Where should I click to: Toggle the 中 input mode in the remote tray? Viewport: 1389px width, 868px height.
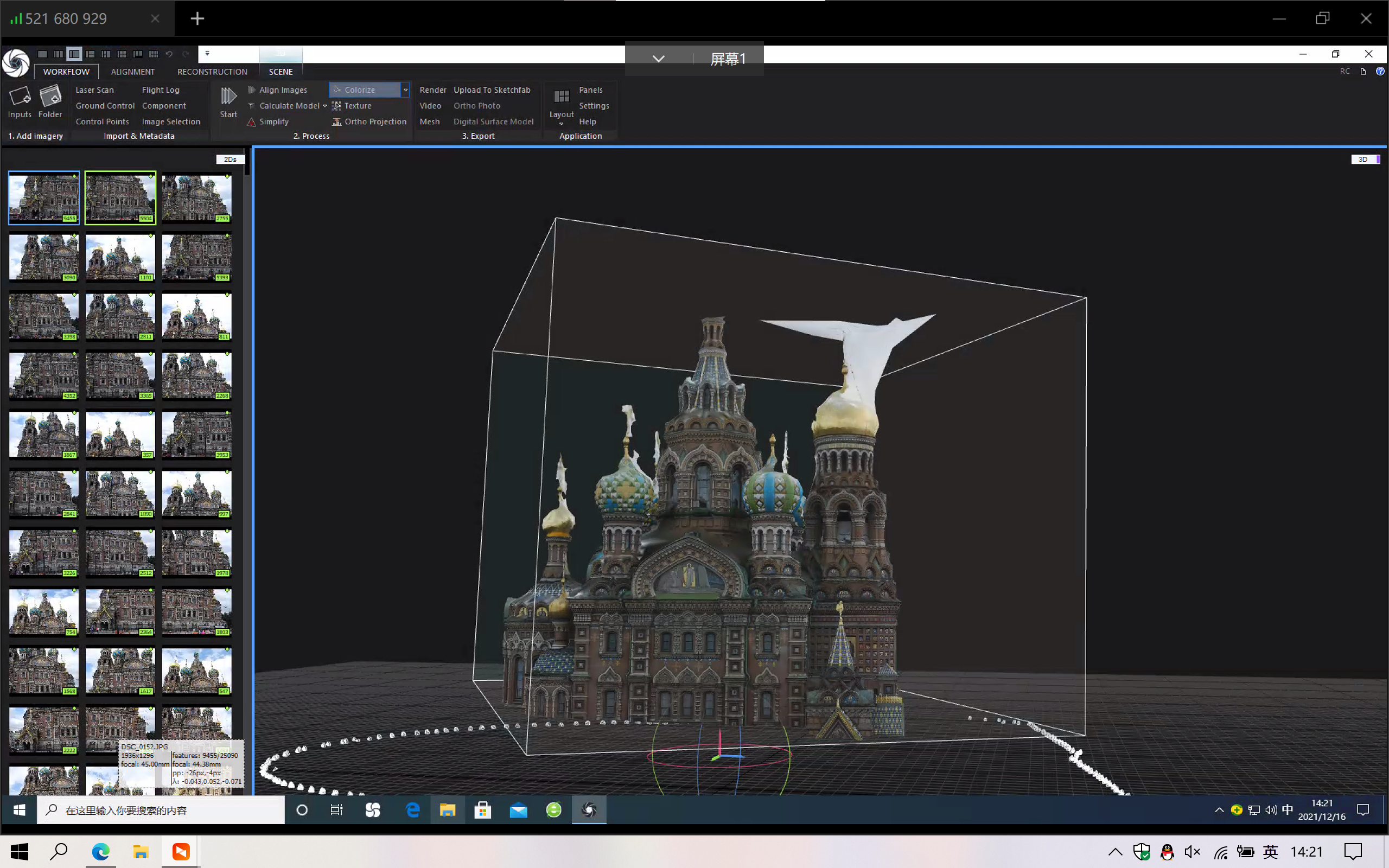click(1288, 809)
